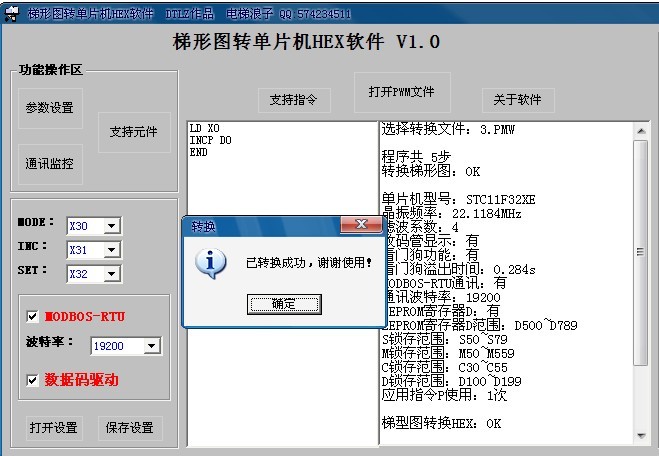Toggle the 数据码驱动 checkbox
Screen dimensions: 659x456
tap(33, 380)
